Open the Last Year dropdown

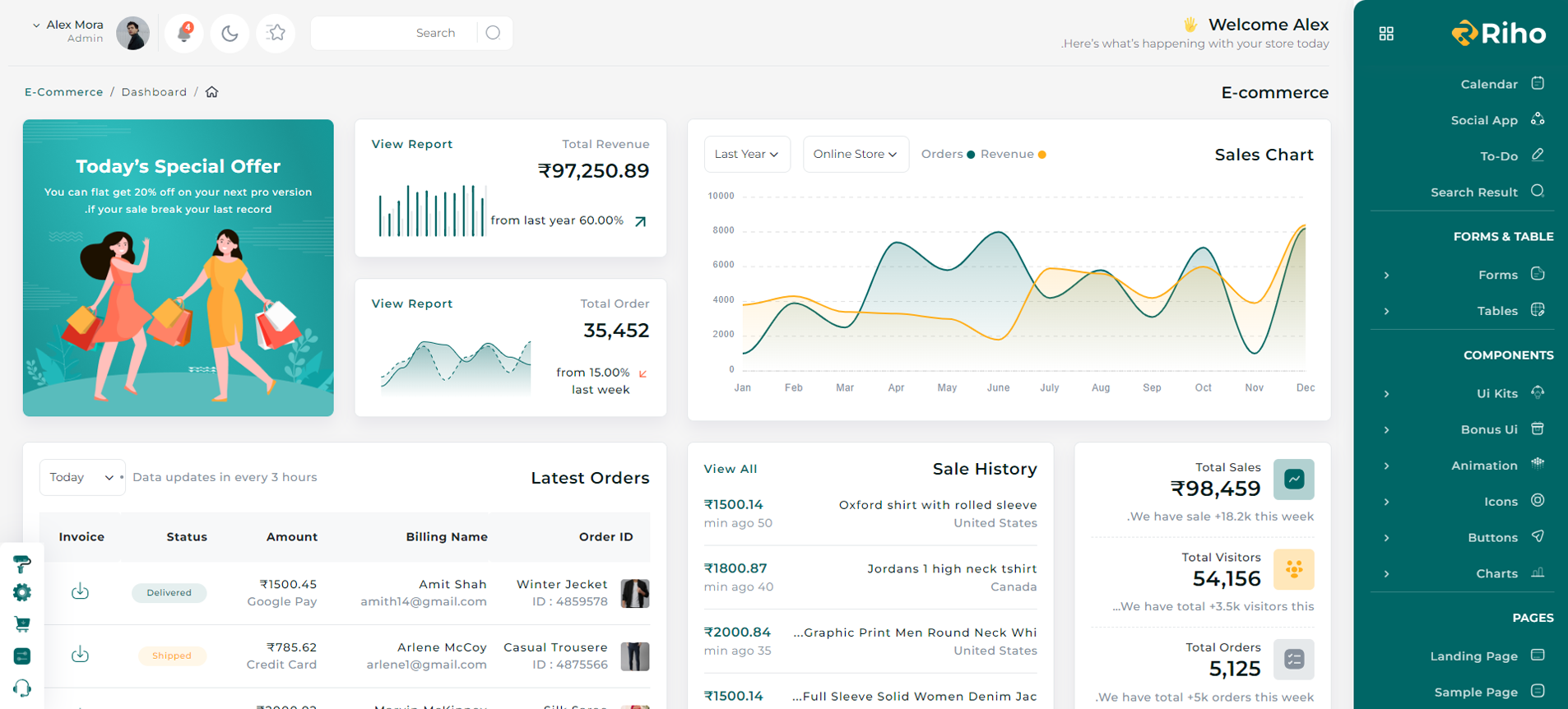pyautogui.click(x=746, y=155)
